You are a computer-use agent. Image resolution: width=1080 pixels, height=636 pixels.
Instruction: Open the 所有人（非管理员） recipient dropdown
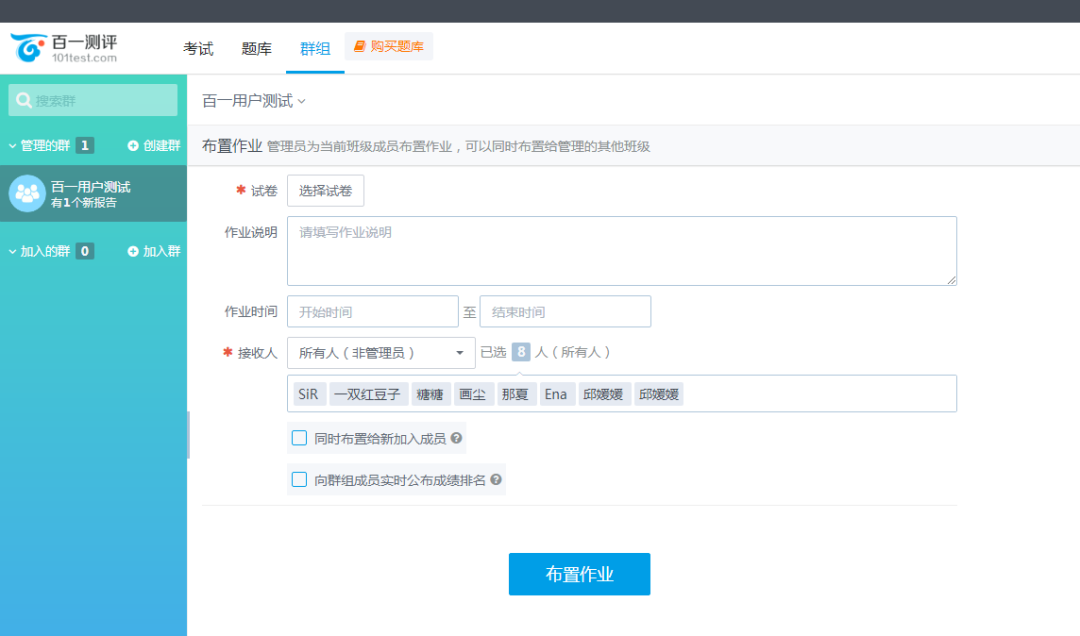pyautogui.click(x=381, y=353)
